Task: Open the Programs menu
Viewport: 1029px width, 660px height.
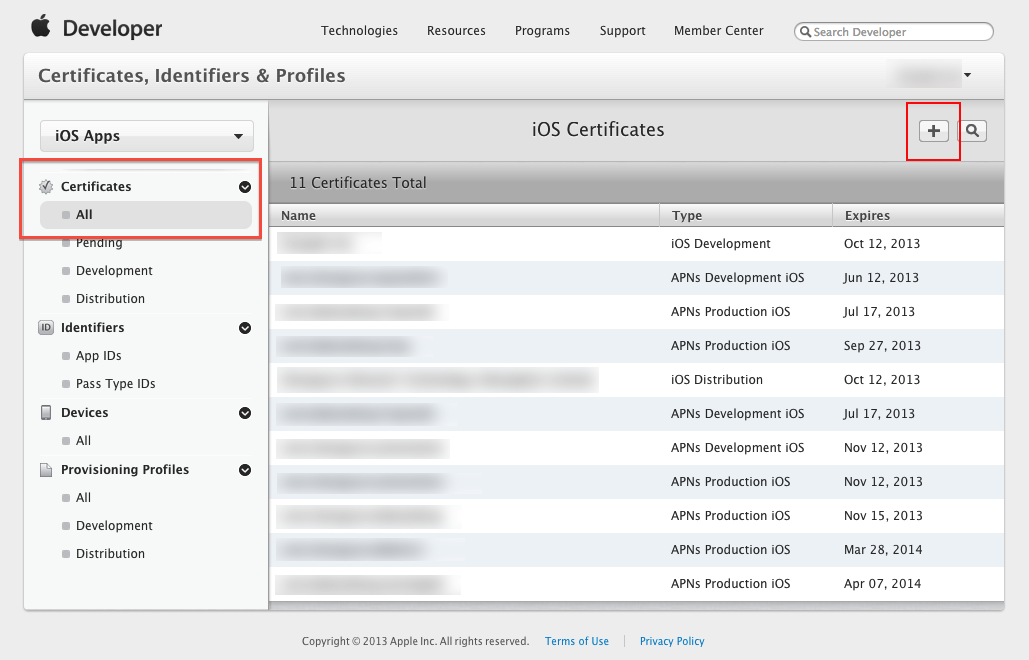Action: [x=542, y=31]
